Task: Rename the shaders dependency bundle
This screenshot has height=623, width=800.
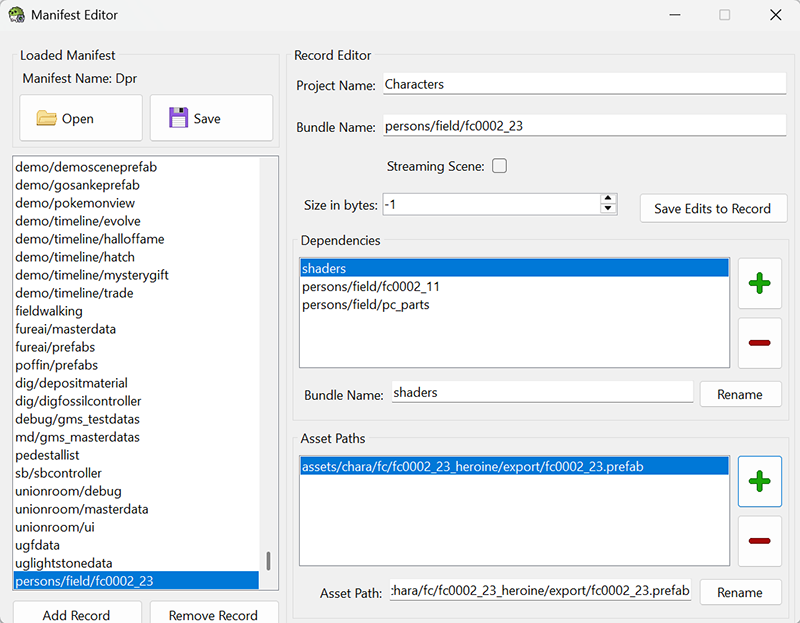Action: point(739,394)
